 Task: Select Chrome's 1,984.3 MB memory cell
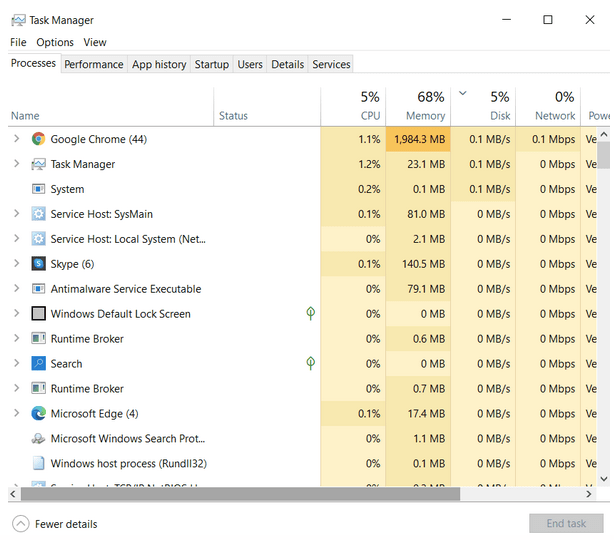418,139
